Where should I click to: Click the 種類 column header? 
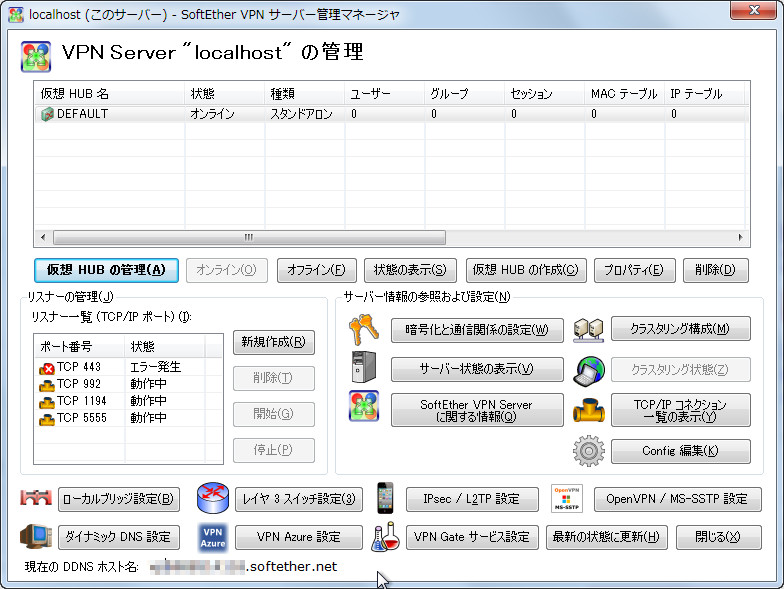pos(304,94)
